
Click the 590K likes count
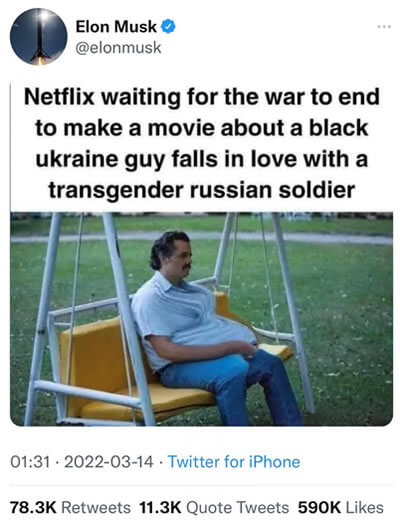click(319, 507)
